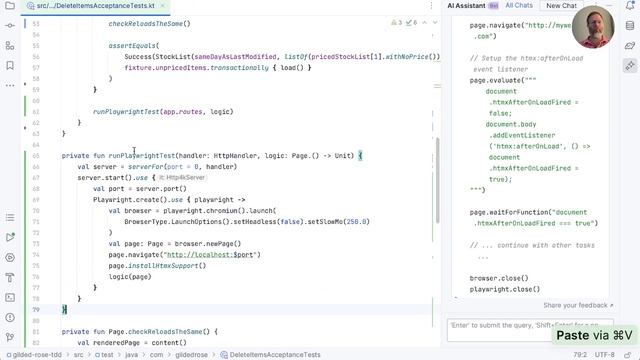Switch to All Chats in AI Assistant

(519, 5)
